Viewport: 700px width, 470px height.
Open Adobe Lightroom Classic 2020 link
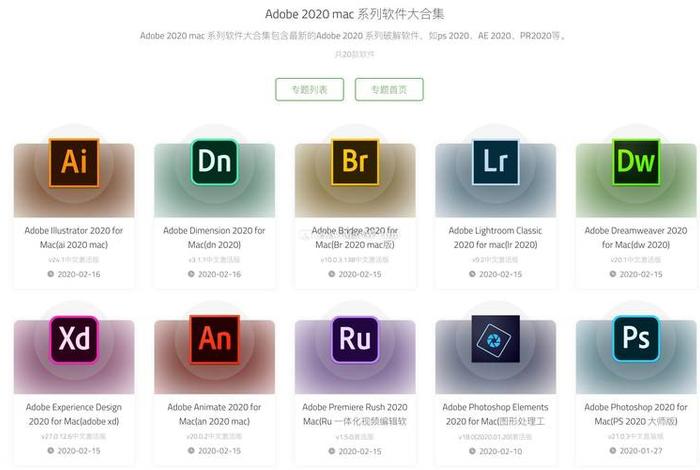tap(496, 237)
